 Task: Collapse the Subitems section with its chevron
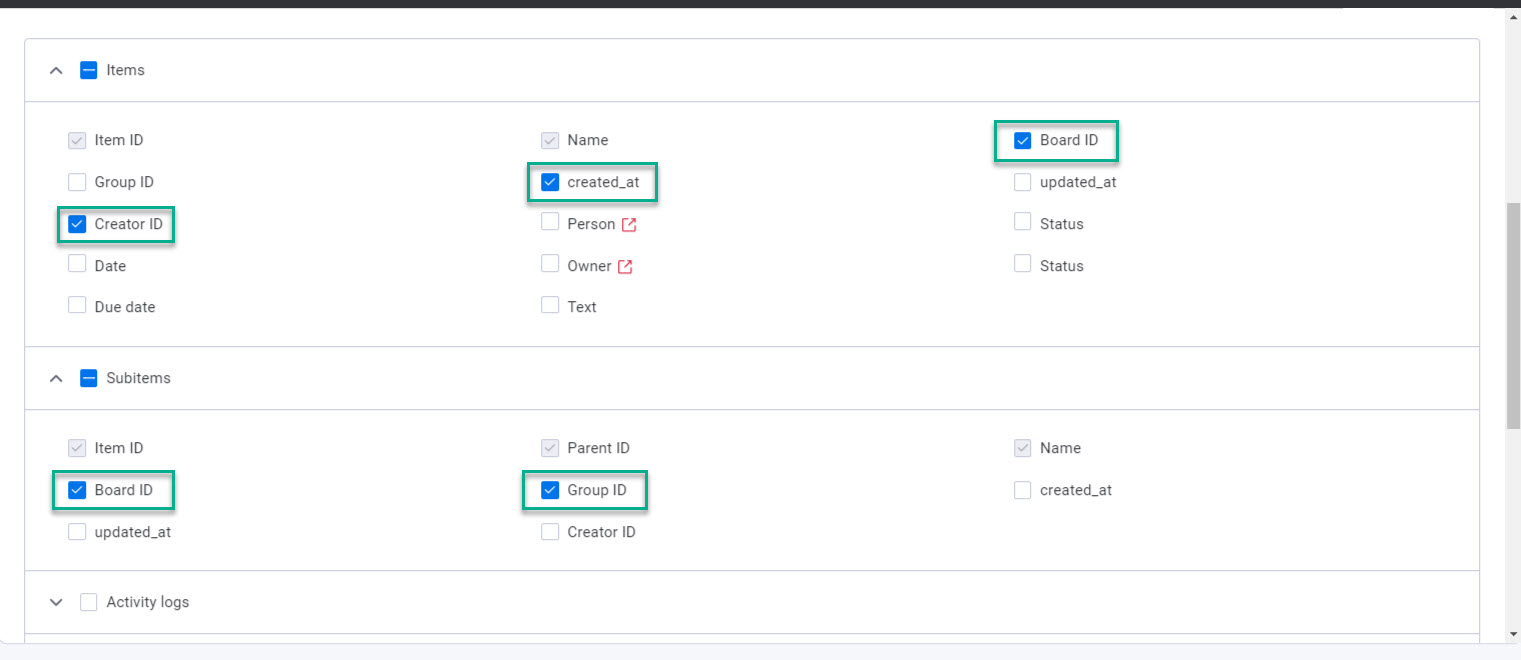coord(57,379)
